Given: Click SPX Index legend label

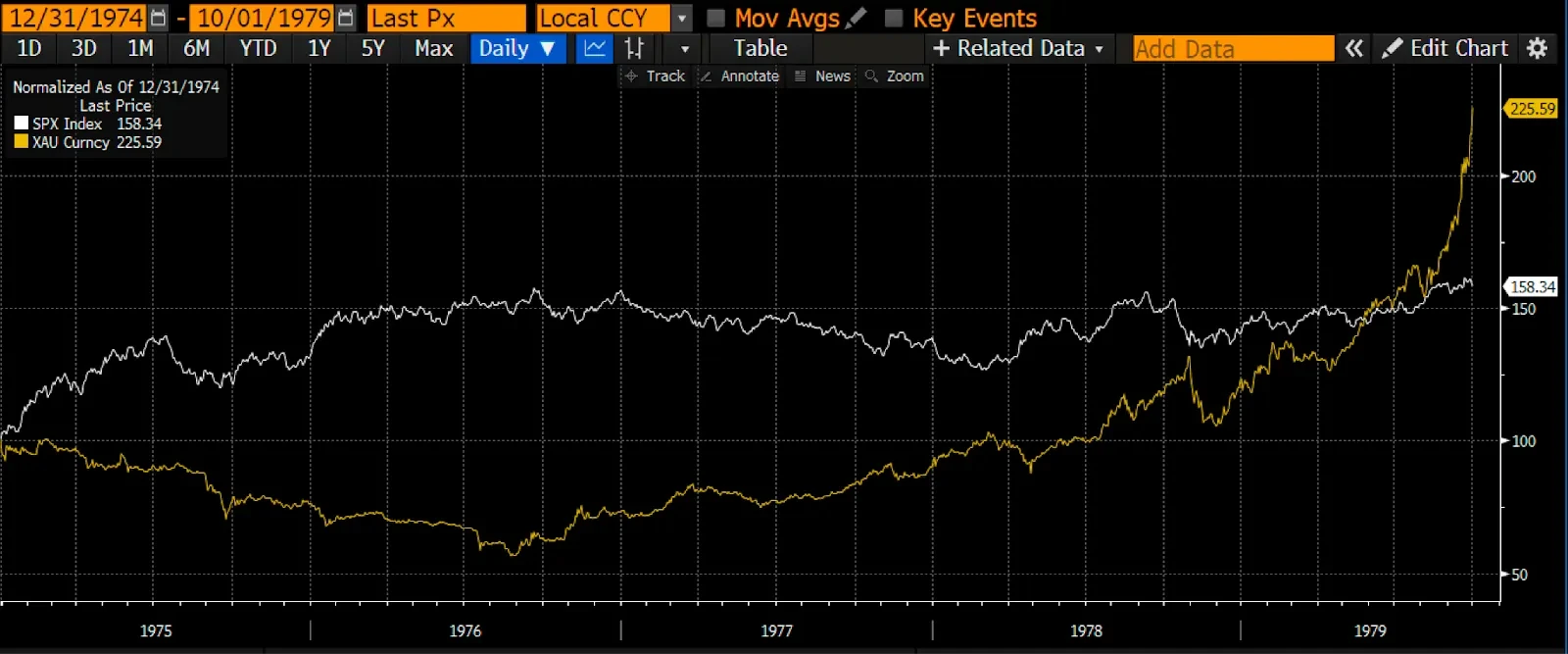Looking at the screenshot, I should point(68,124).
